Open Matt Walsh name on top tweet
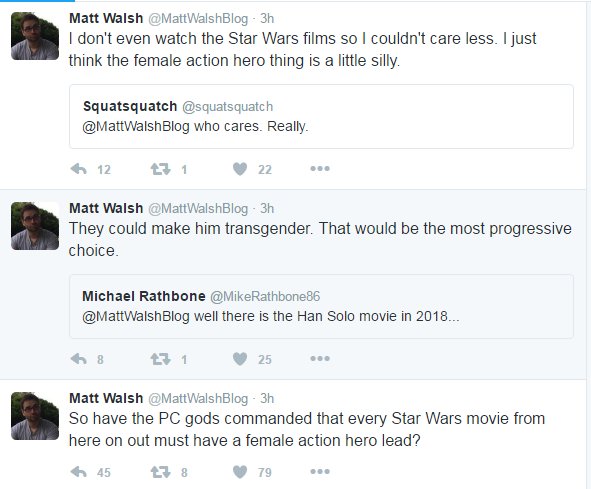591x489 pixels. 106,18
